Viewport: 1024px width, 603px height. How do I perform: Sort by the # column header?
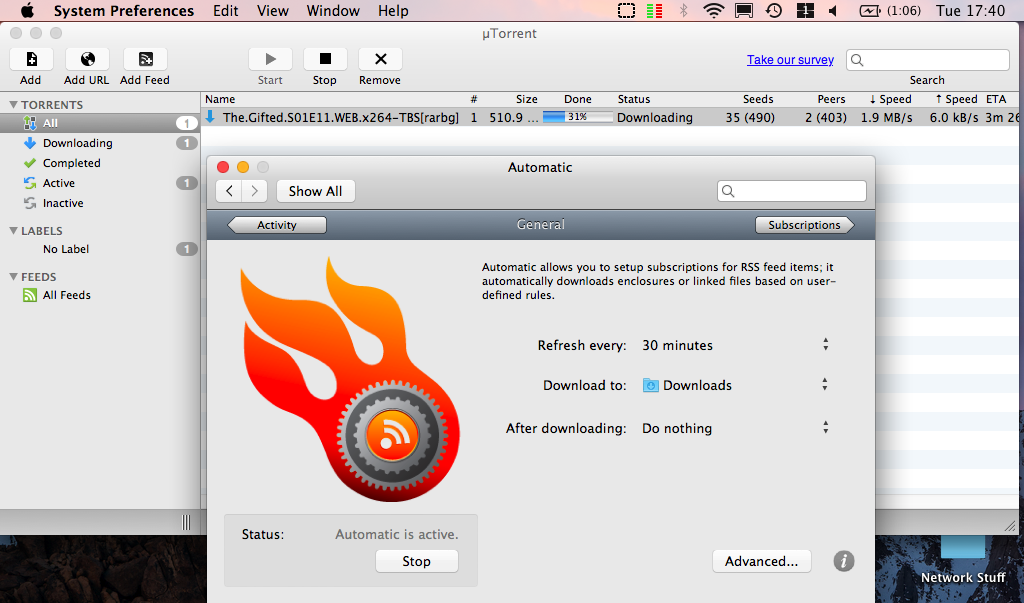[x=473, y=99]
